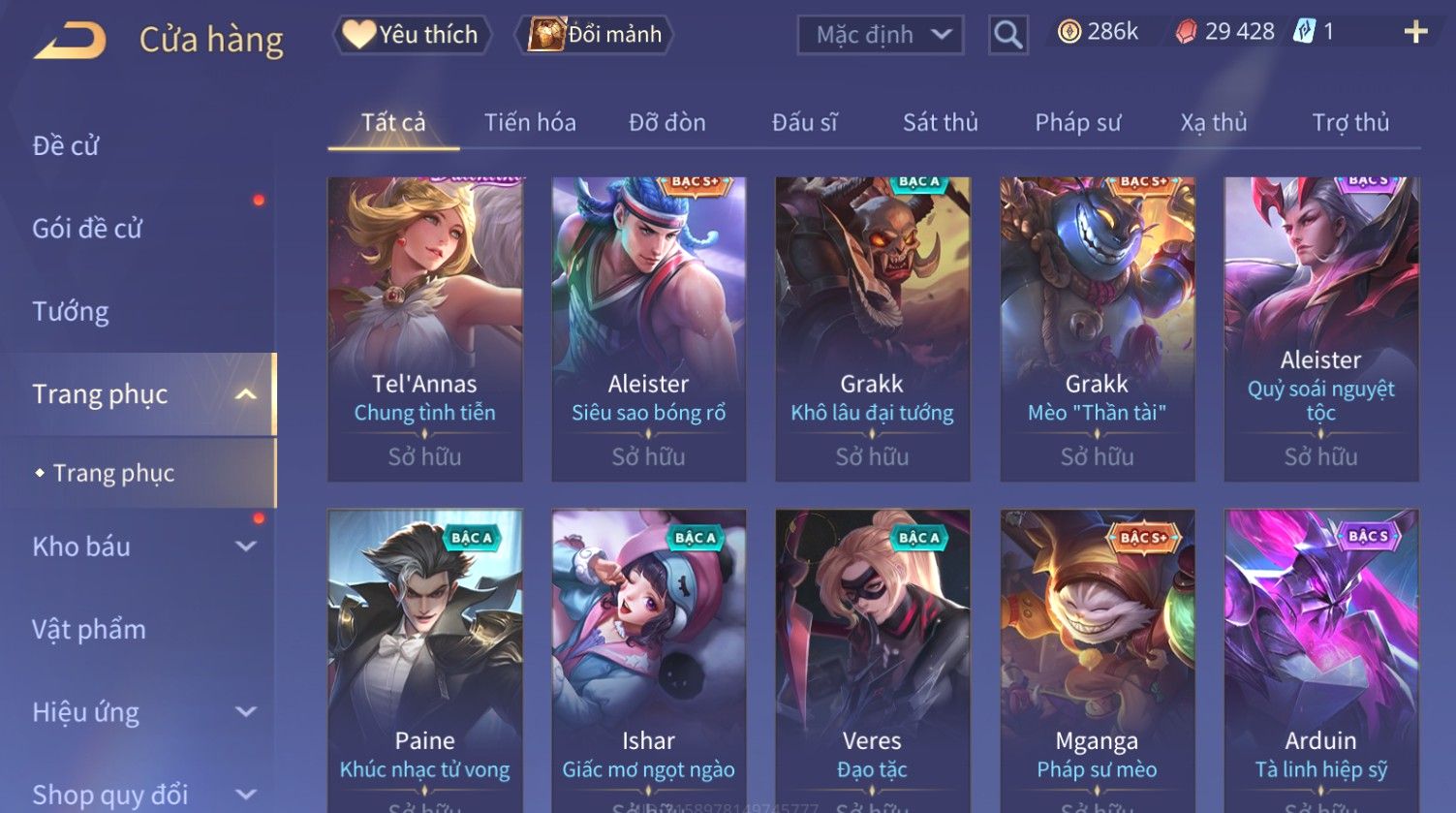Expand the Kho báu sidebar section
Image resolution: width=1456 pixels, height=813 pixels.
[246, 547]
